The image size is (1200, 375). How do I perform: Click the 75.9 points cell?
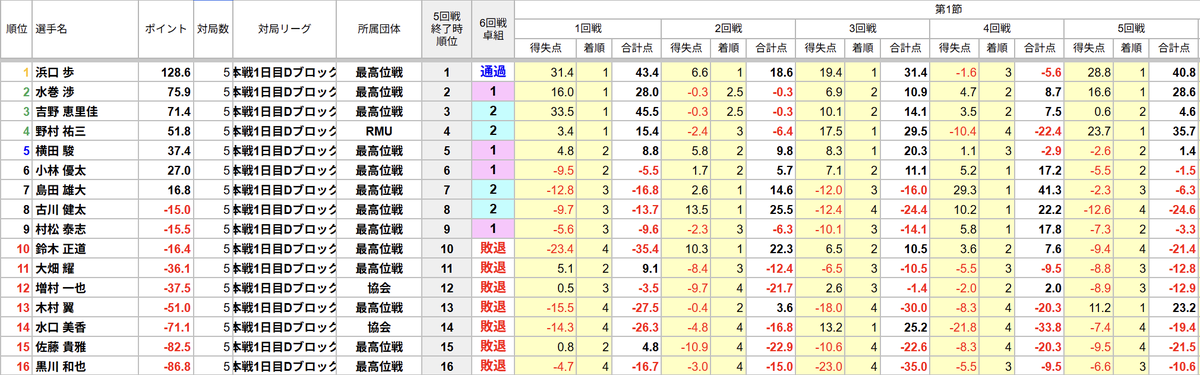[x=165, y=91]
